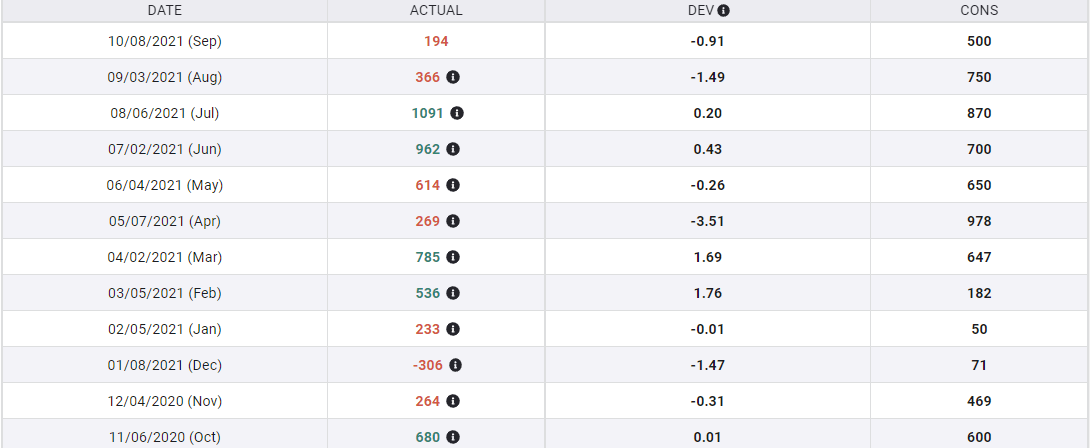Image resolution: width=1090 pixels, height=448 pixels.
Task: Select the 05/07/2021 (Apr) date cell
Action: click(164, 221)
